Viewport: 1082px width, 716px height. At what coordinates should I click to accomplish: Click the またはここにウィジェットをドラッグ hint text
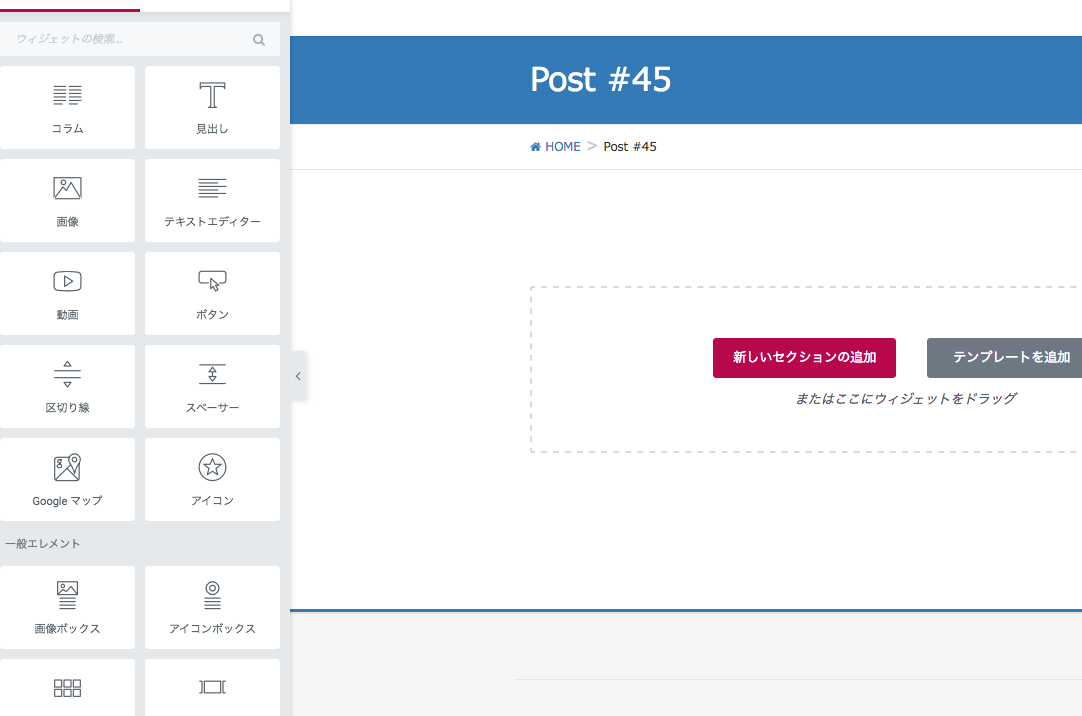click(906, 399)
